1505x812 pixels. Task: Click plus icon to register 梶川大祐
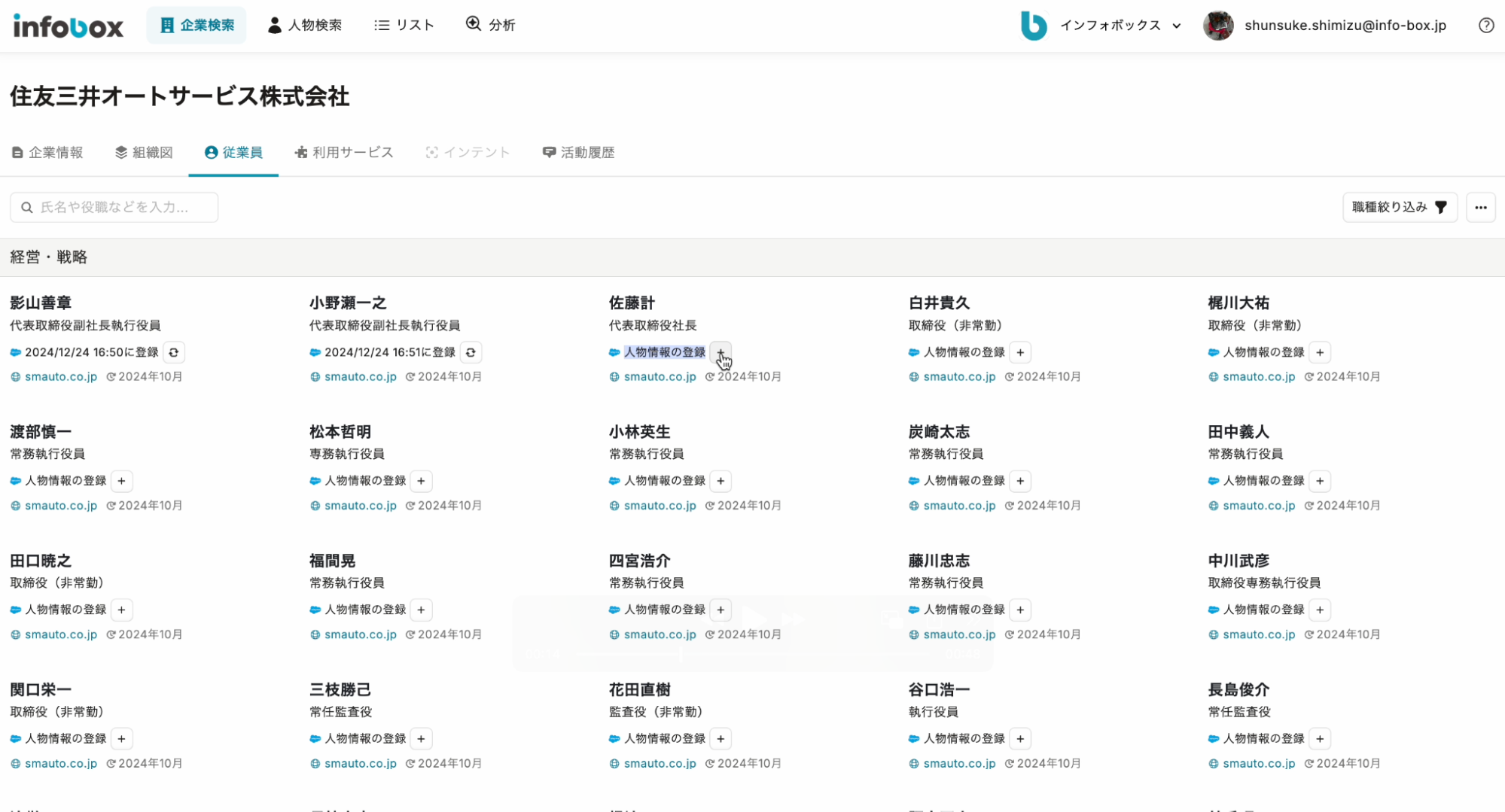tap(1320, 352)
